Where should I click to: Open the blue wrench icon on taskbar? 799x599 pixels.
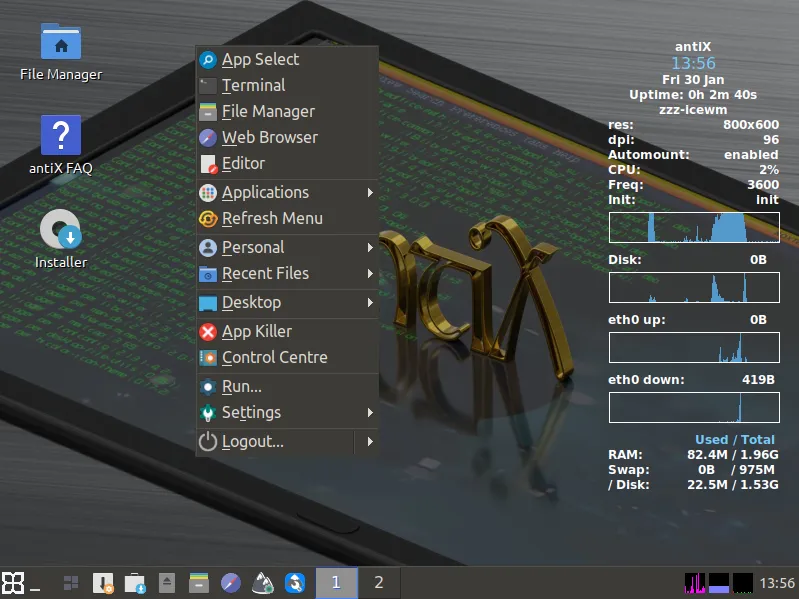[x=295, y=583]
